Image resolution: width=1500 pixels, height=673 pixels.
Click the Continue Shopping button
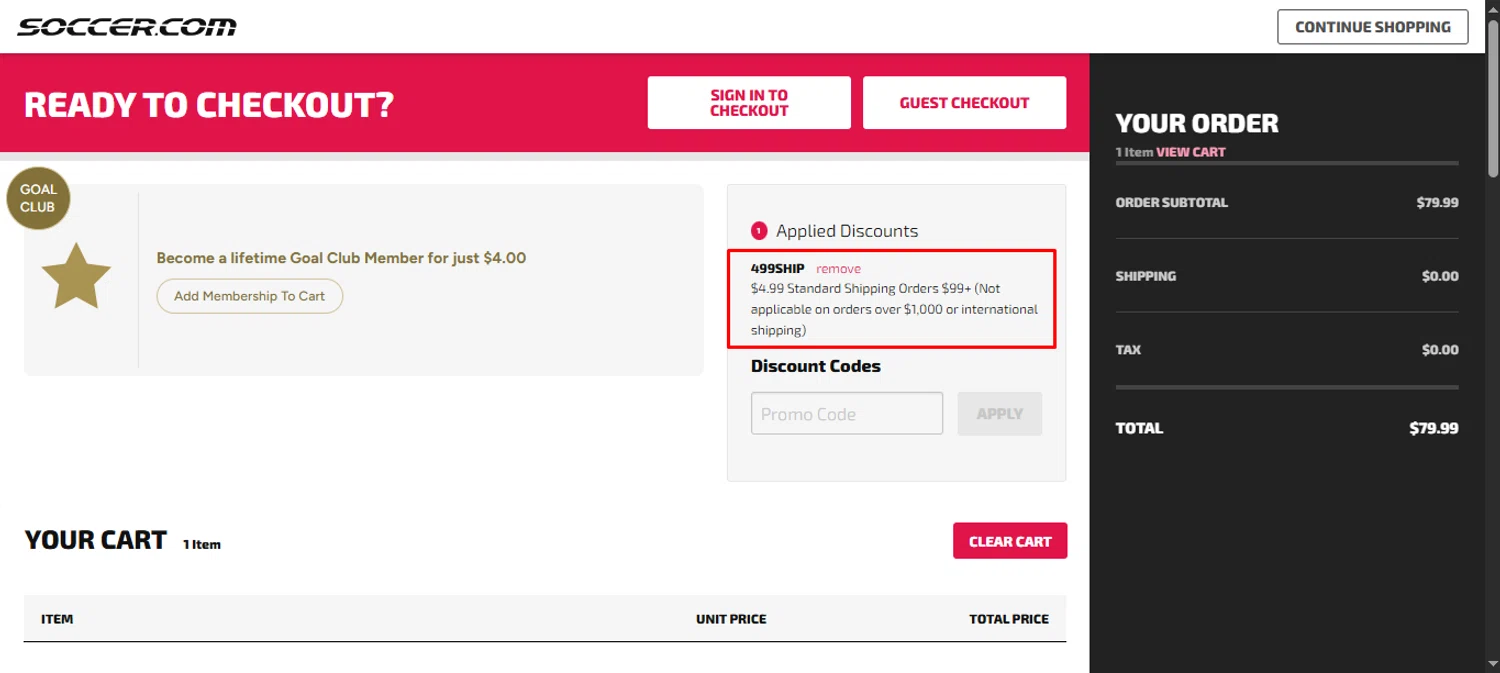[1372, 27]
